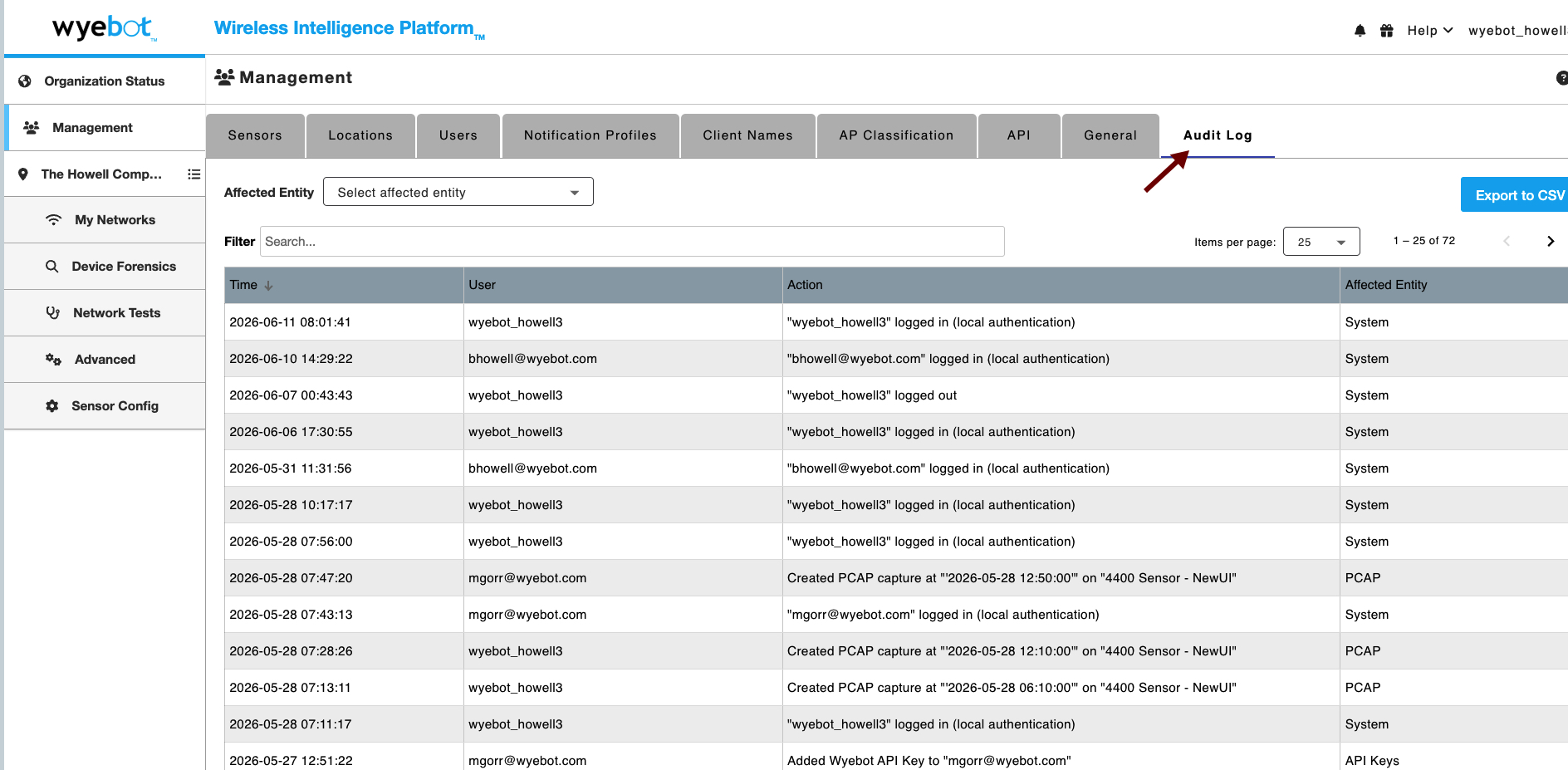Switch to the Users tab
Image resolution: width=1568 pixels, height=770 pixels.
pos(458,135)
